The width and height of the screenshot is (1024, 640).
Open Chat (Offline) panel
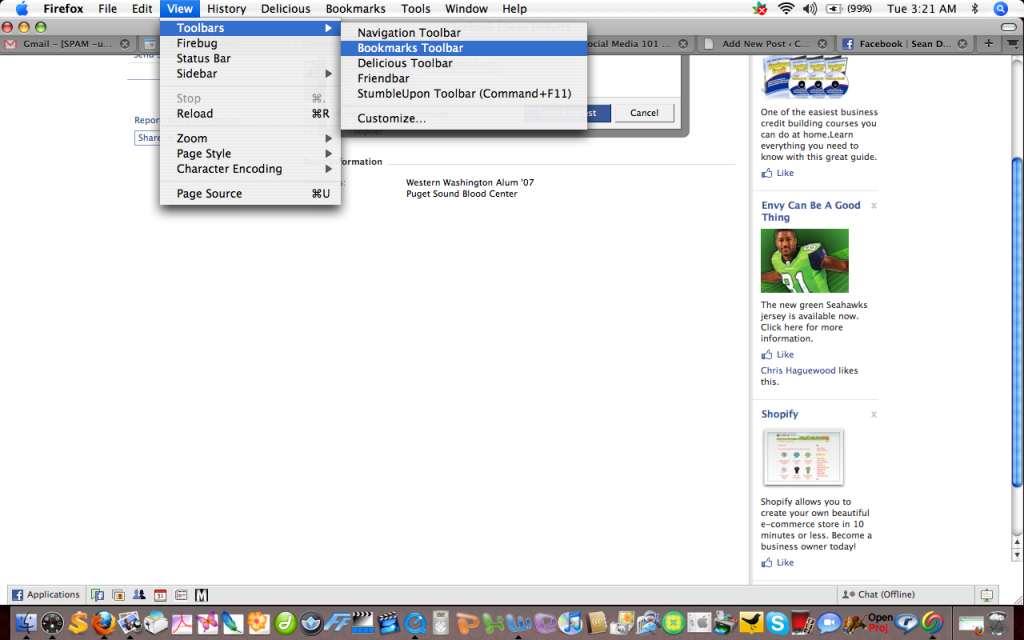[904, 595]
